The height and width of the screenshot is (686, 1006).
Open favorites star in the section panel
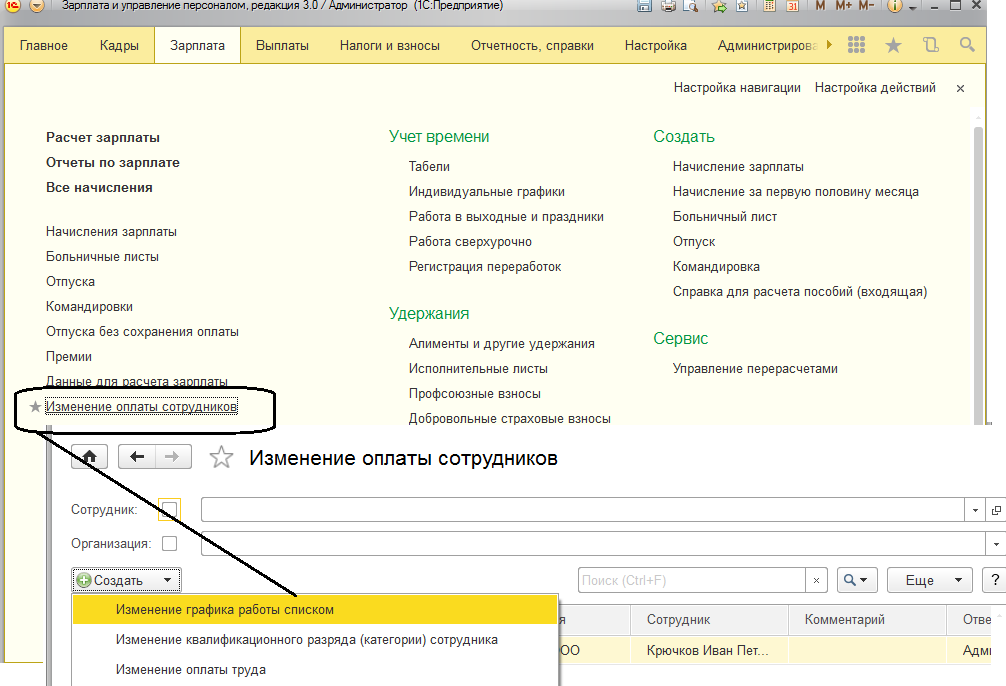click(x=893, y=46)
